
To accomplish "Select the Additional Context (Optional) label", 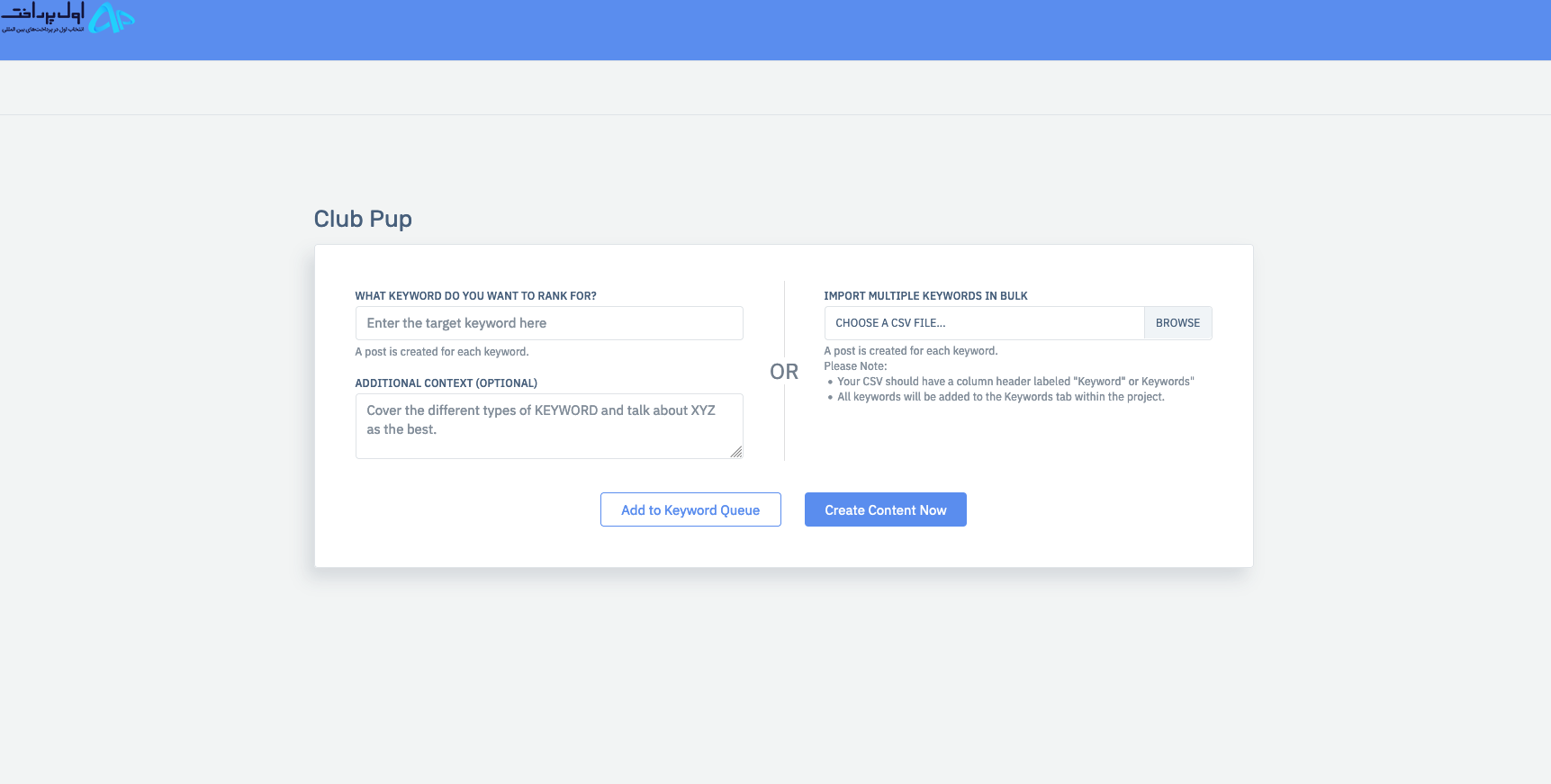I will coord(446,383).
